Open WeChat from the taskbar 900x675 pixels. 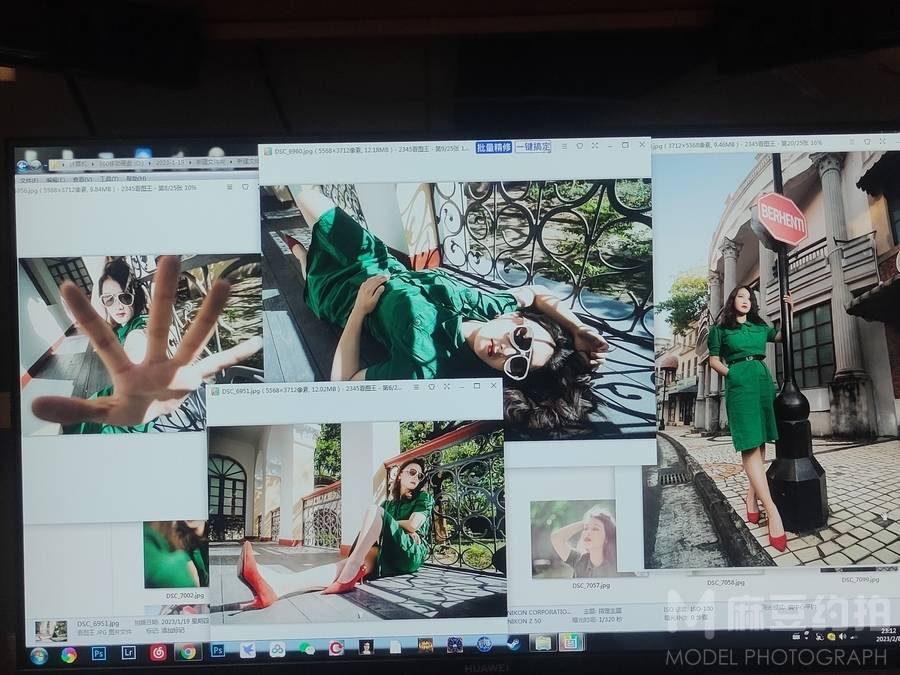(307, 649)
